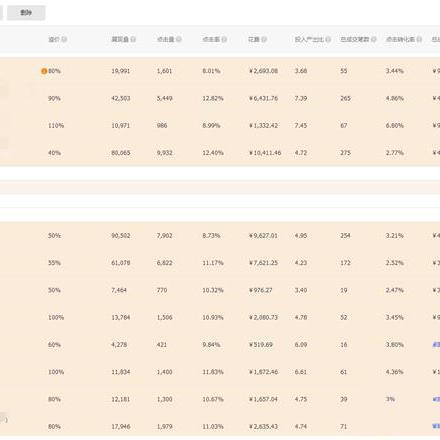The width and height of the screenshot is (440, 440).
Task: Select clicks value 770
Action: click(162, 290)
